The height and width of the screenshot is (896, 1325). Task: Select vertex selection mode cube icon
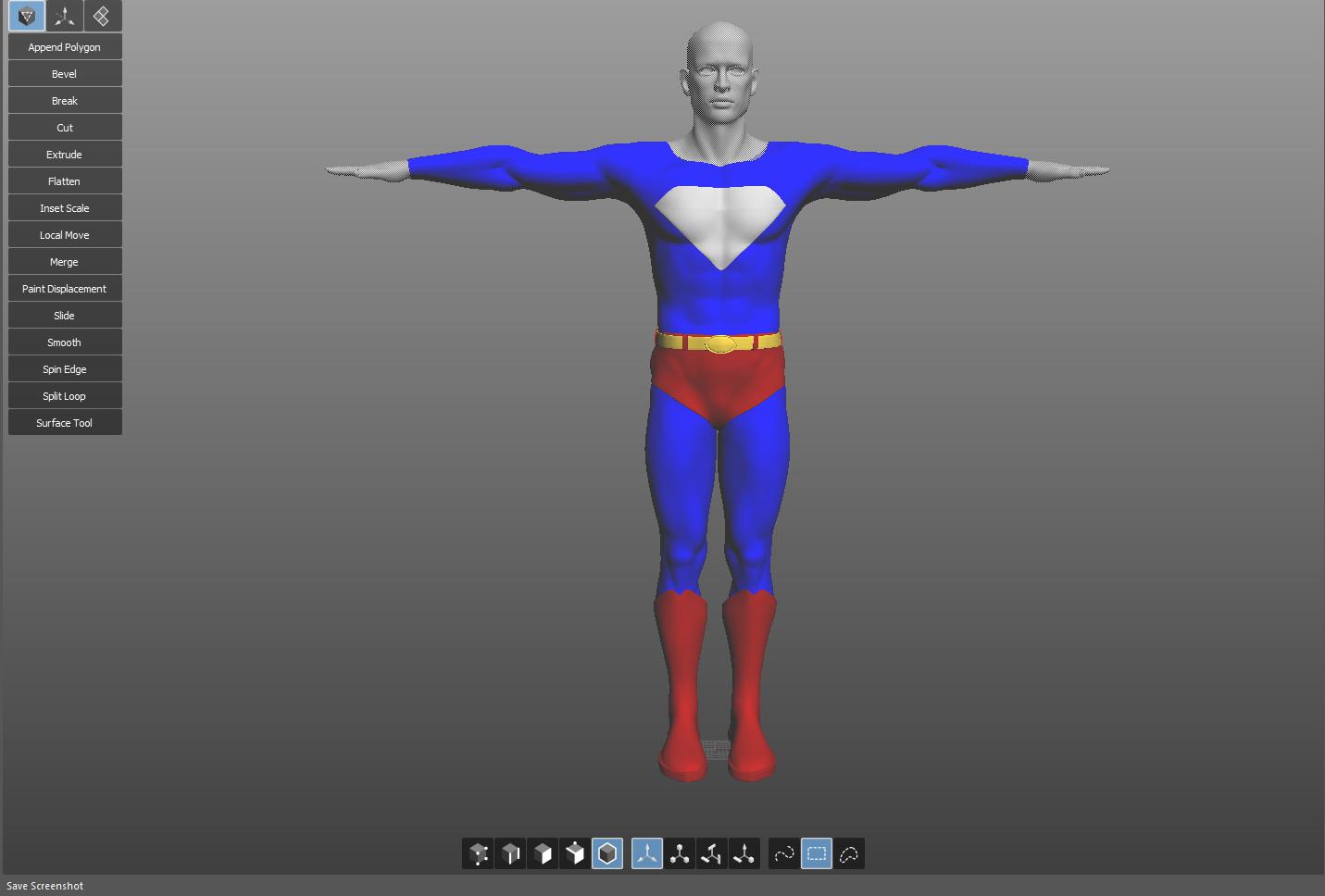[x=478, y=853]
